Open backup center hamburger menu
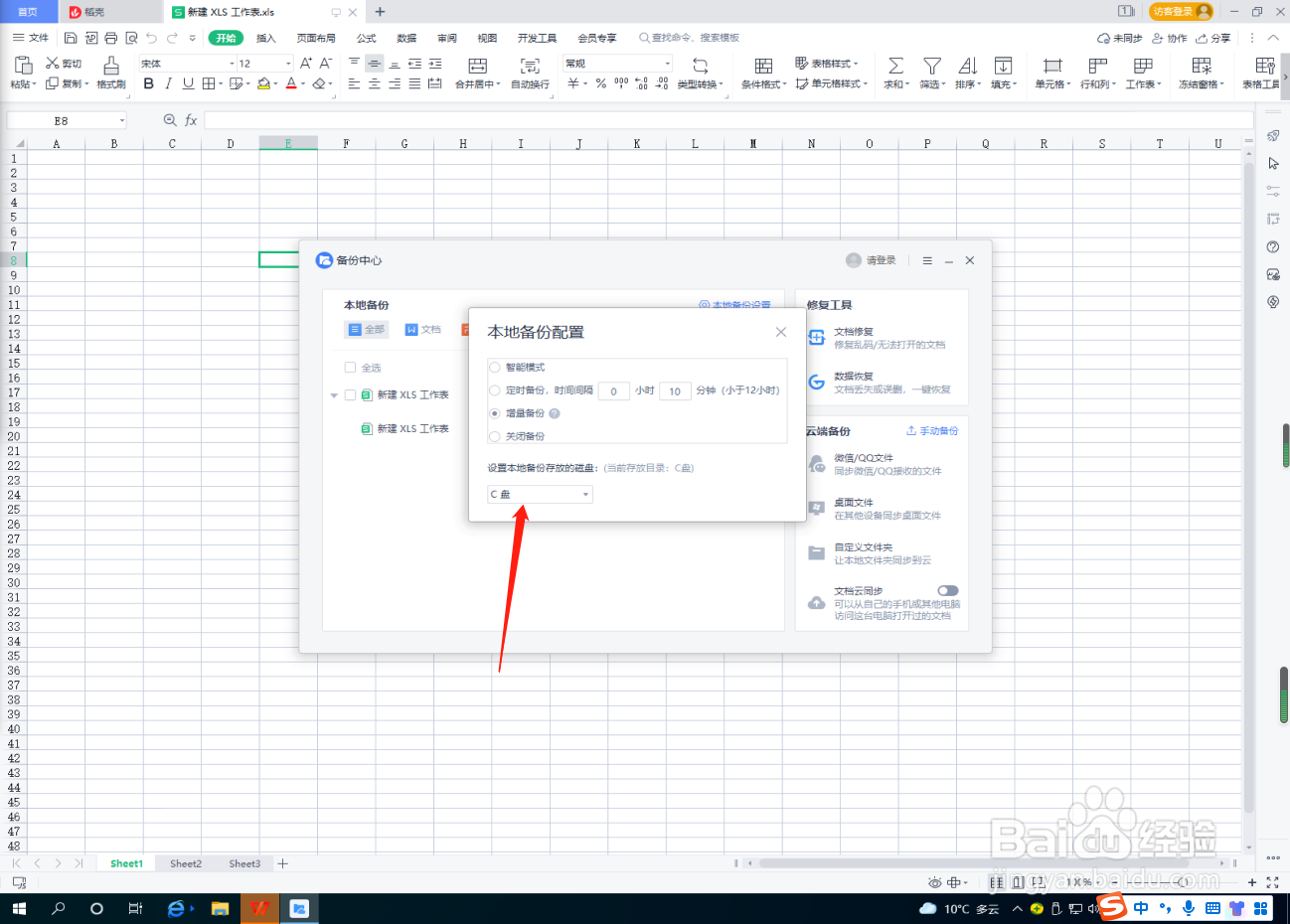The width and height of the screenshot is (1290, 924). (x=927, y=260)
